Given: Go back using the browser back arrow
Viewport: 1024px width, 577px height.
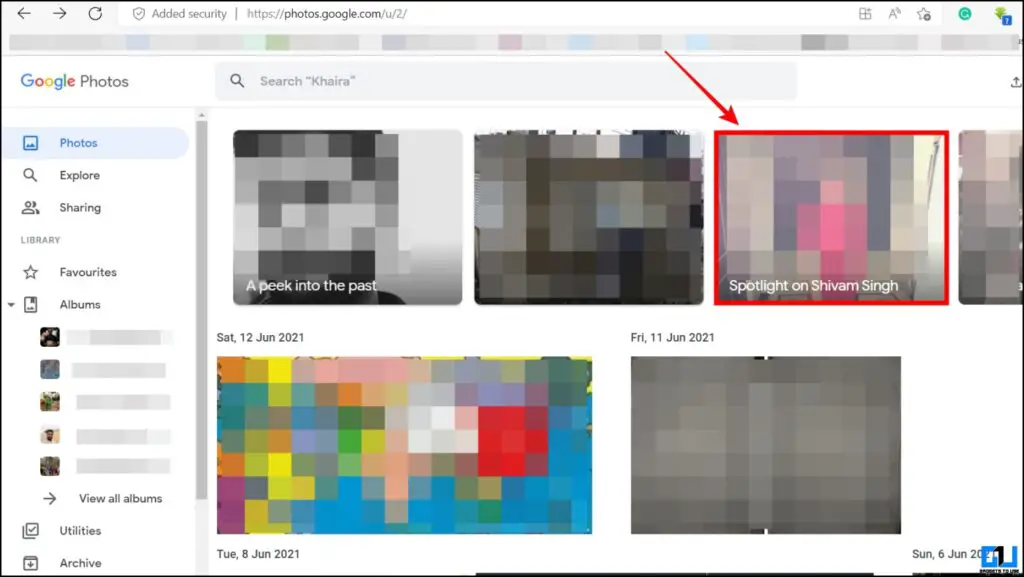Looking at the screenshot, I should coord(24,14).
